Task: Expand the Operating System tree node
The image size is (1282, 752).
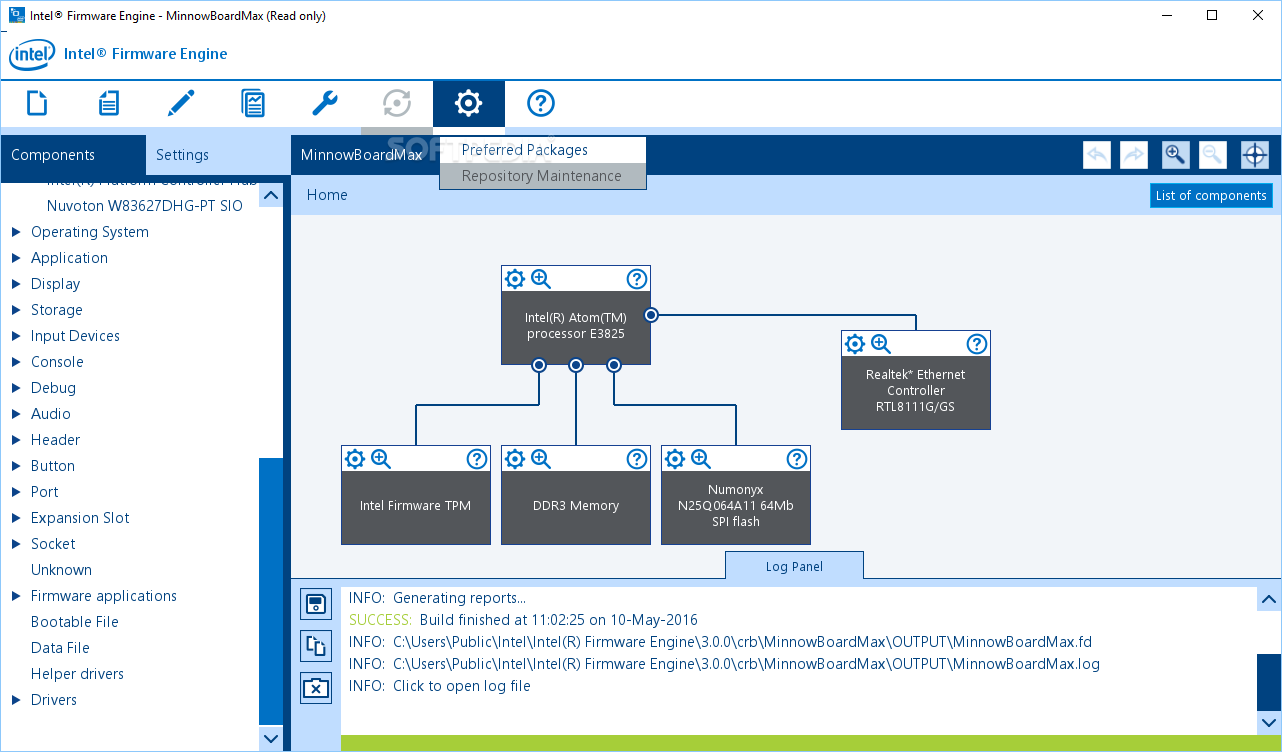Action: (16, 232)
